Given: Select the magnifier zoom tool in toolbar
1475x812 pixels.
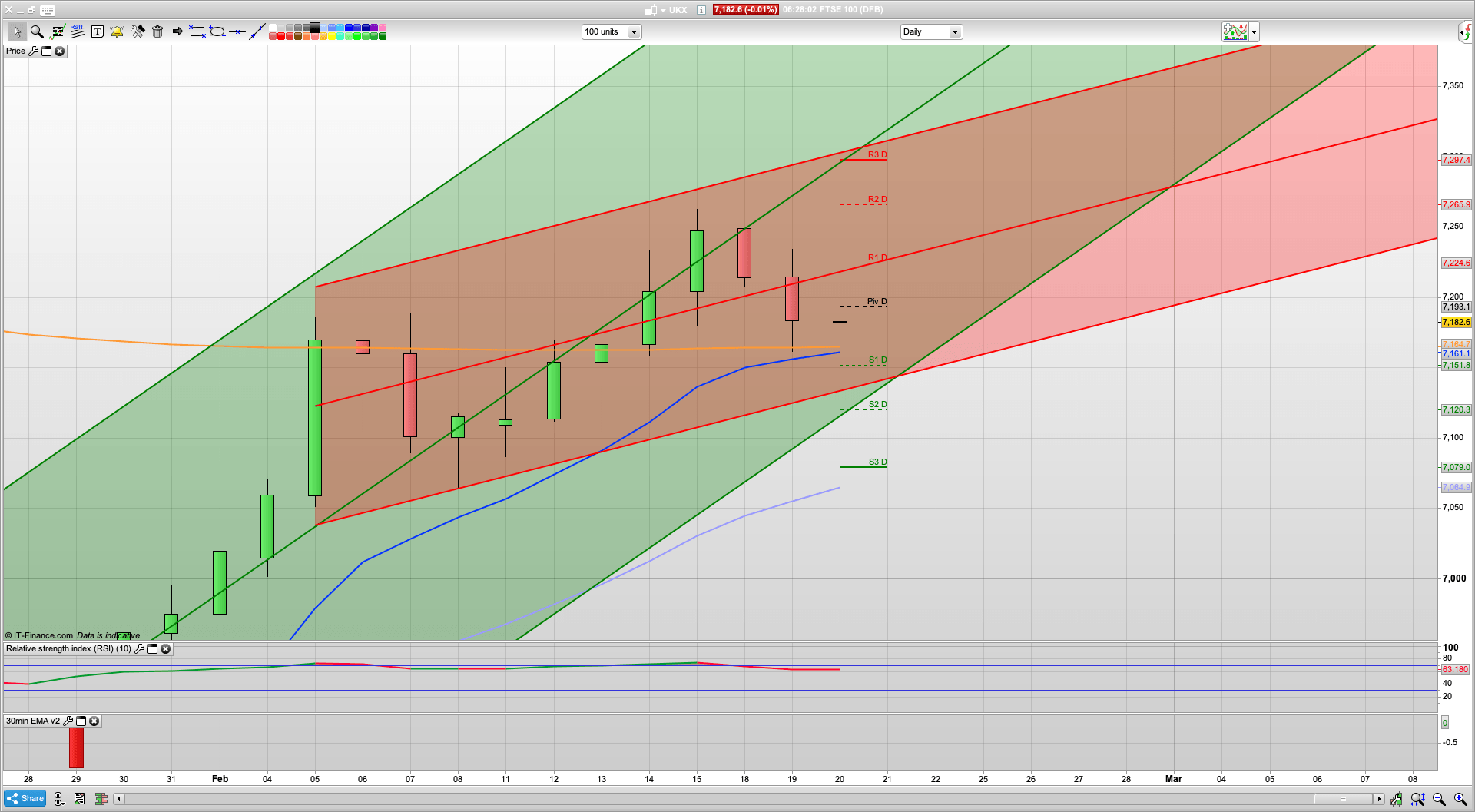Looking at the screenshot, I should pos(37,31).
